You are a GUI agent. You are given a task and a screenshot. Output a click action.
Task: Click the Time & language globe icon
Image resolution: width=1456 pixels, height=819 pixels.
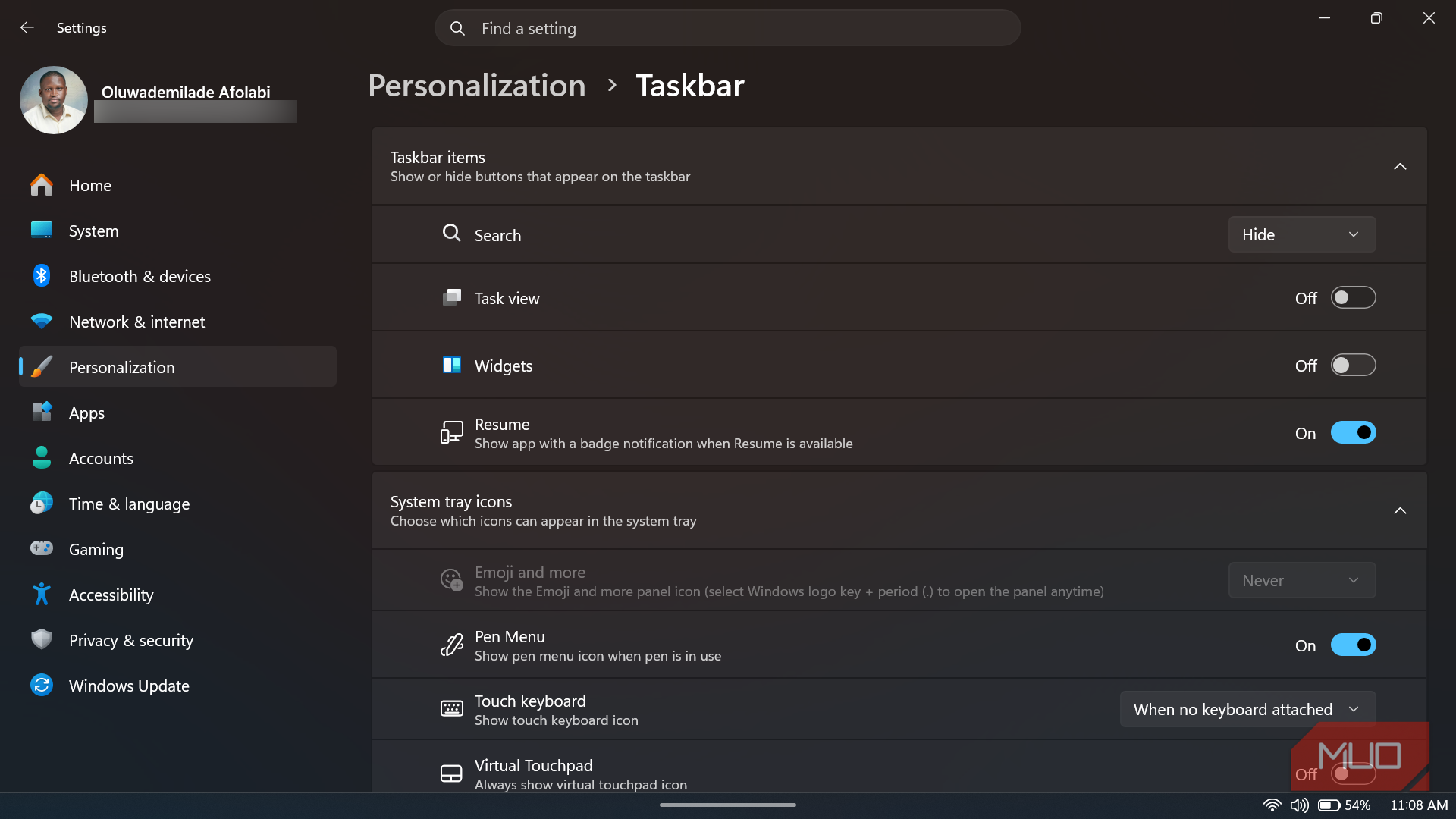pos(42,503)
